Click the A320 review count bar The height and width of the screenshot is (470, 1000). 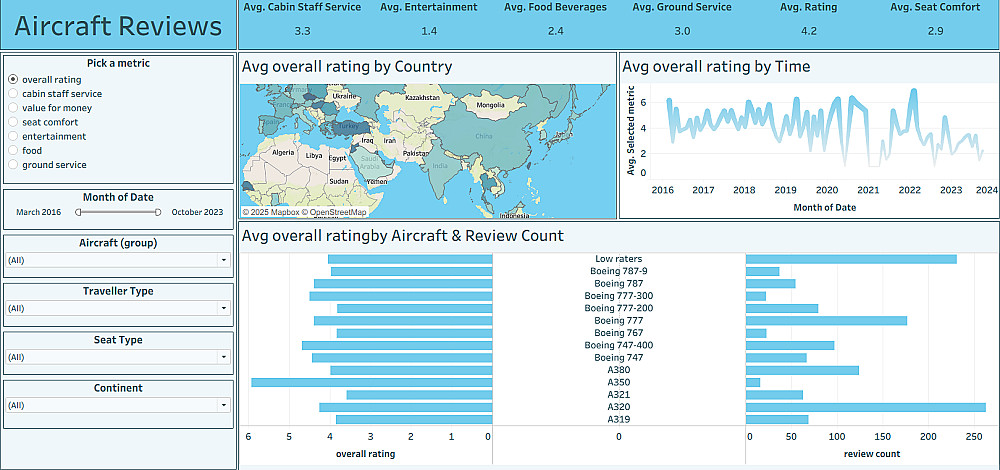[x=865, y=407]
